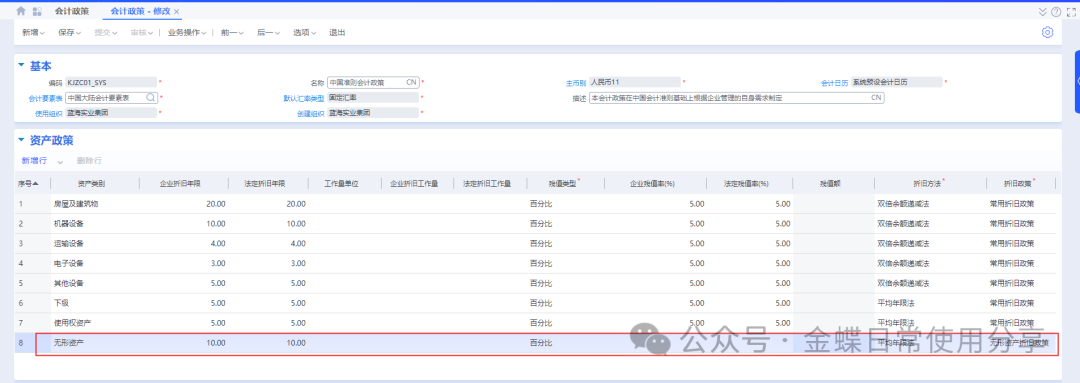Viewport: 1080px width, 383px height.
Task: Open the help question mark icon
Action: [x=1056, y=12]
